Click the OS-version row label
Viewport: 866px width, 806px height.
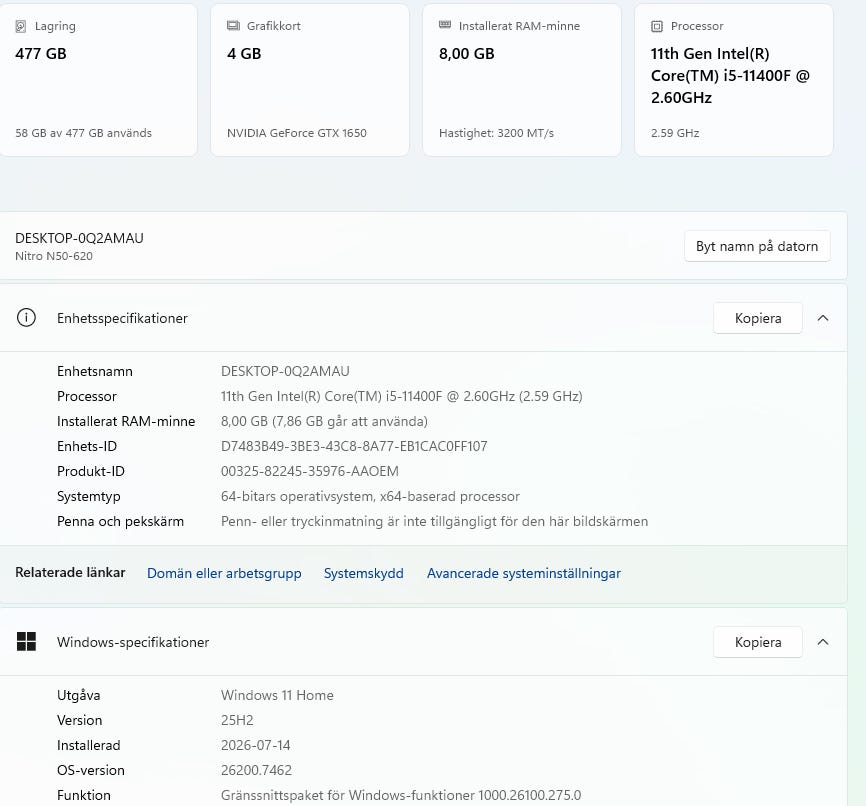pos(91,770)
